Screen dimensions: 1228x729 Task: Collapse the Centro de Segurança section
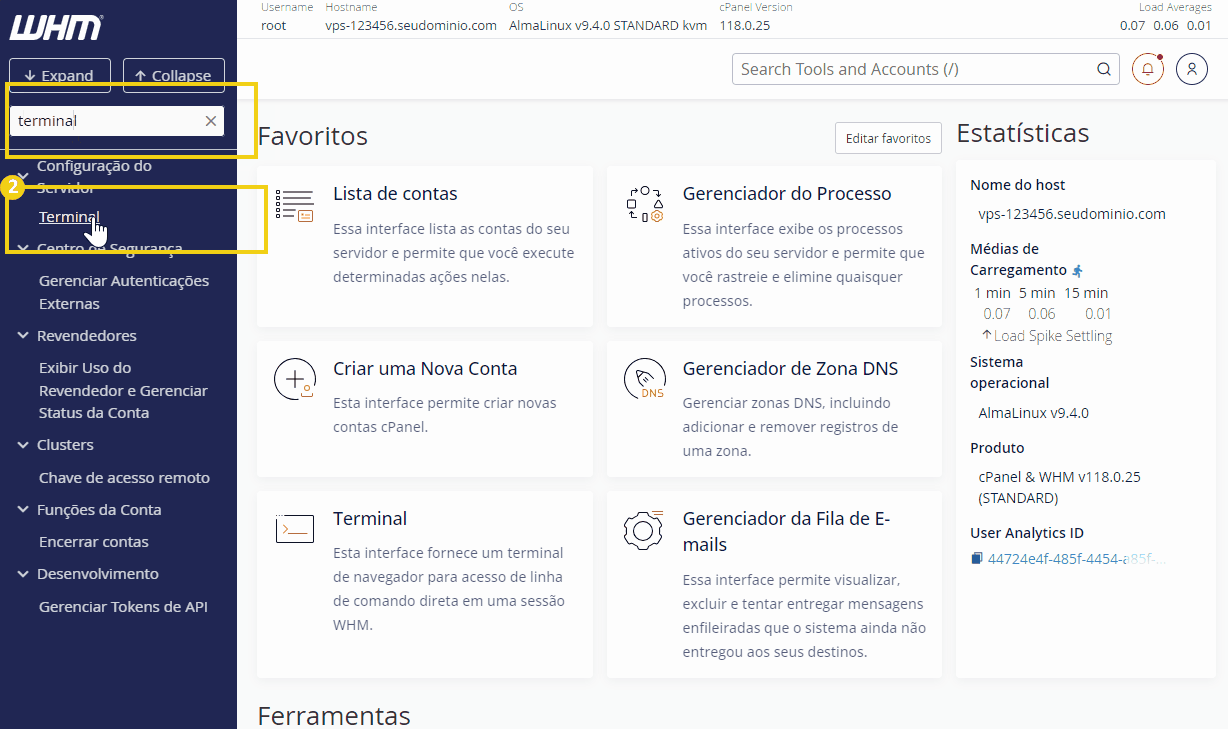click(24, 248)
